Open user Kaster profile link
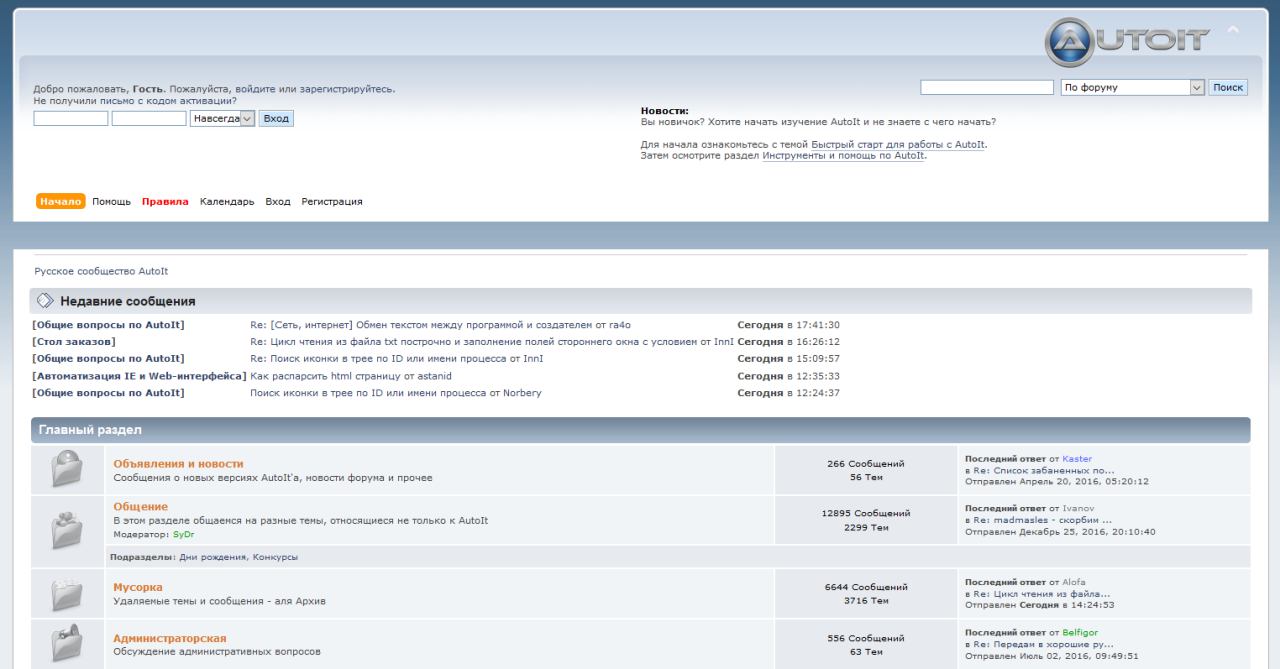This screenshot has width=1280, height=669. (x=1077, y=459)
